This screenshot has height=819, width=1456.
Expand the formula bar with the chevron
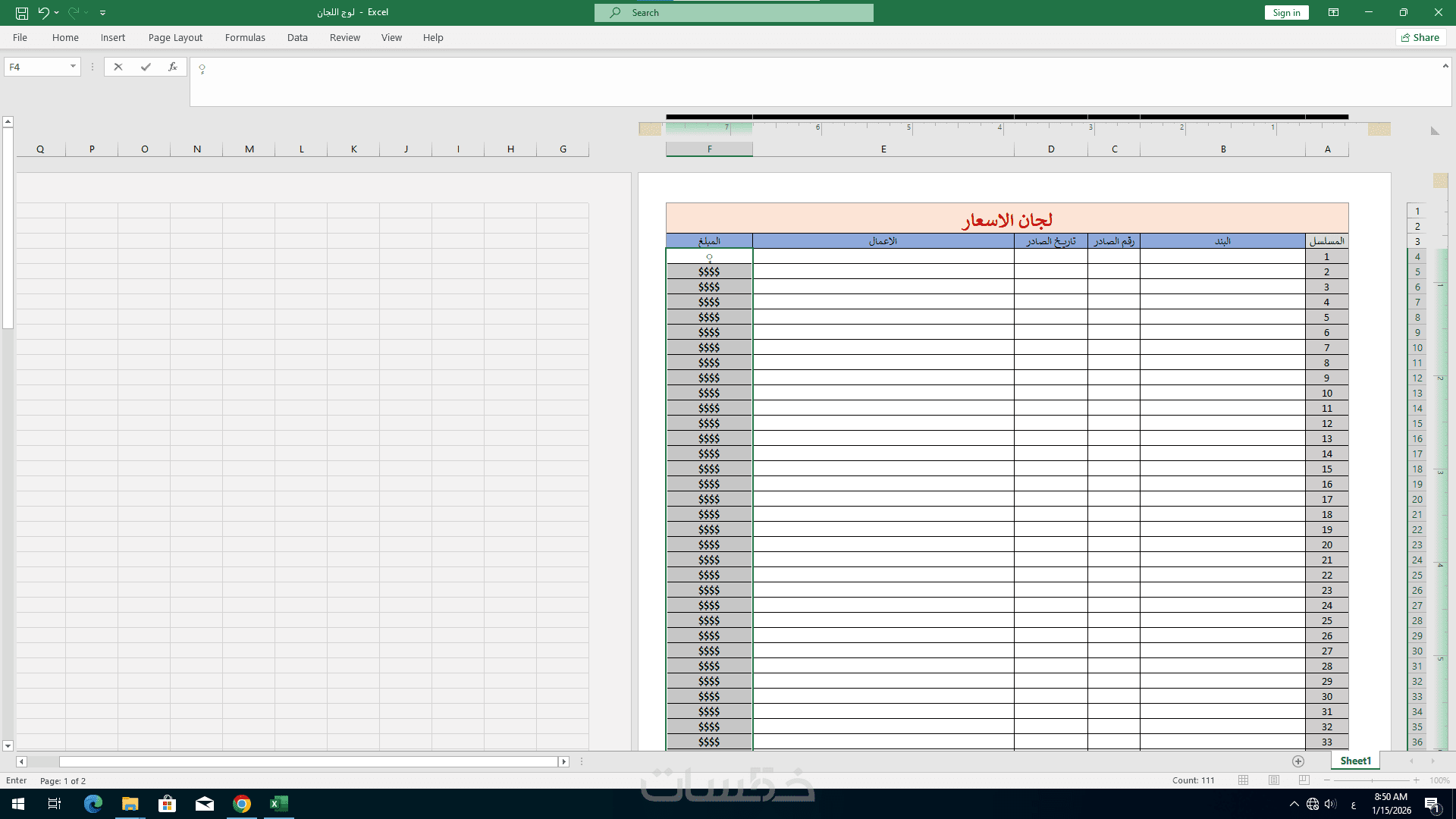coord(1445,66)
